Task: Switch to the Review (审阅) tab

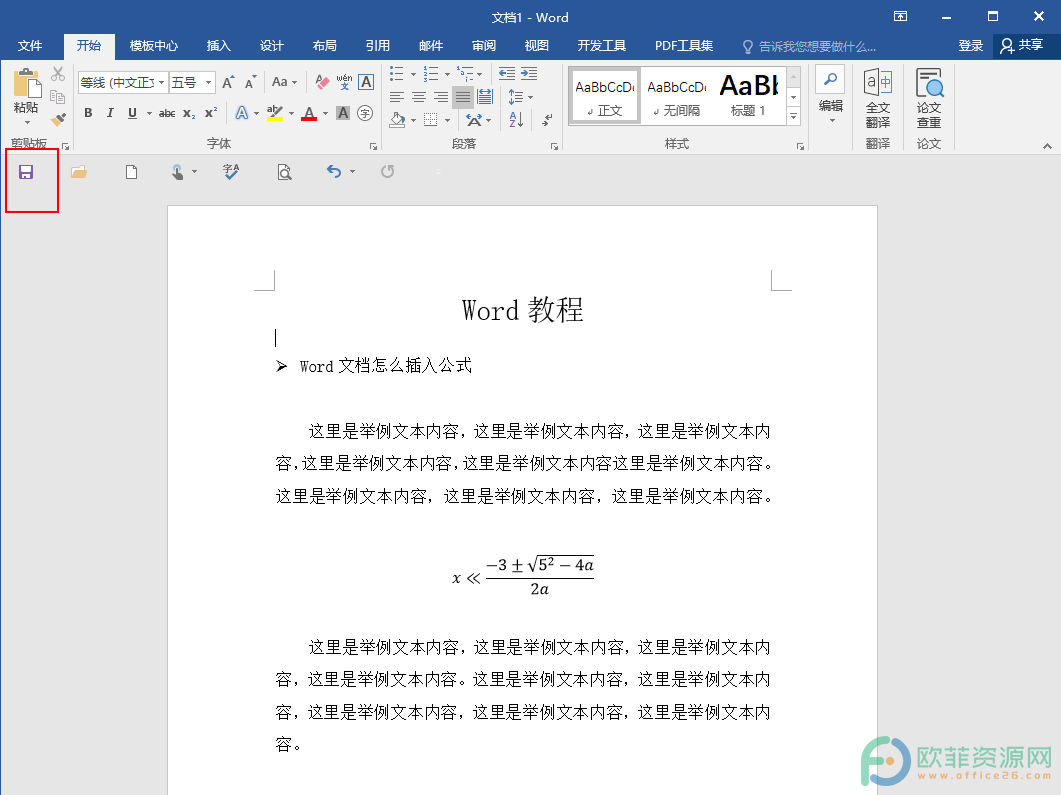Action: [484, 46]
